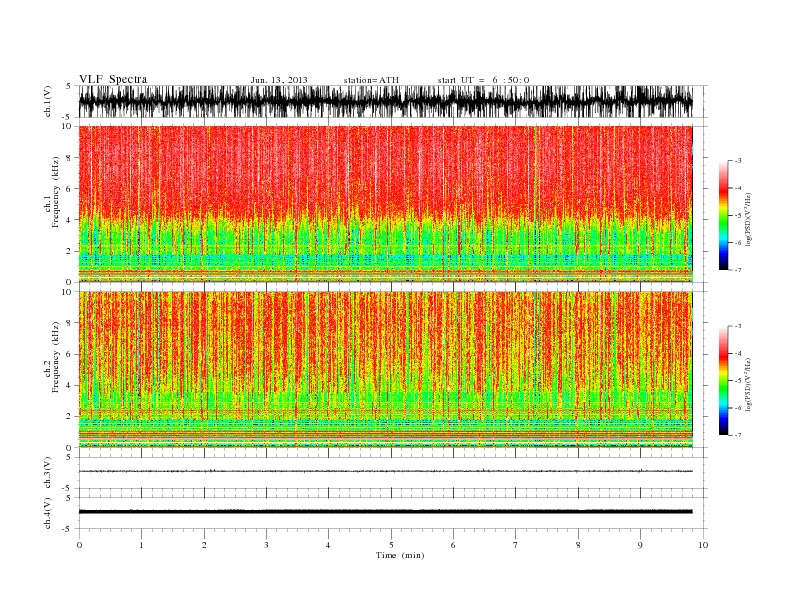The height and width of the screenshot is (612, 792).
Task: Click the ch.4(V) axis label
Action: 47,513
